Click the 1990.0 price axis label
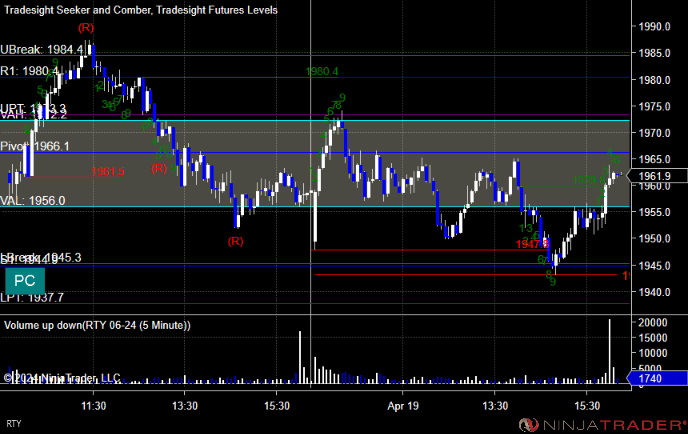Image resolution: width=688 pixels, height=434 pixels. (x=654, y=27)
